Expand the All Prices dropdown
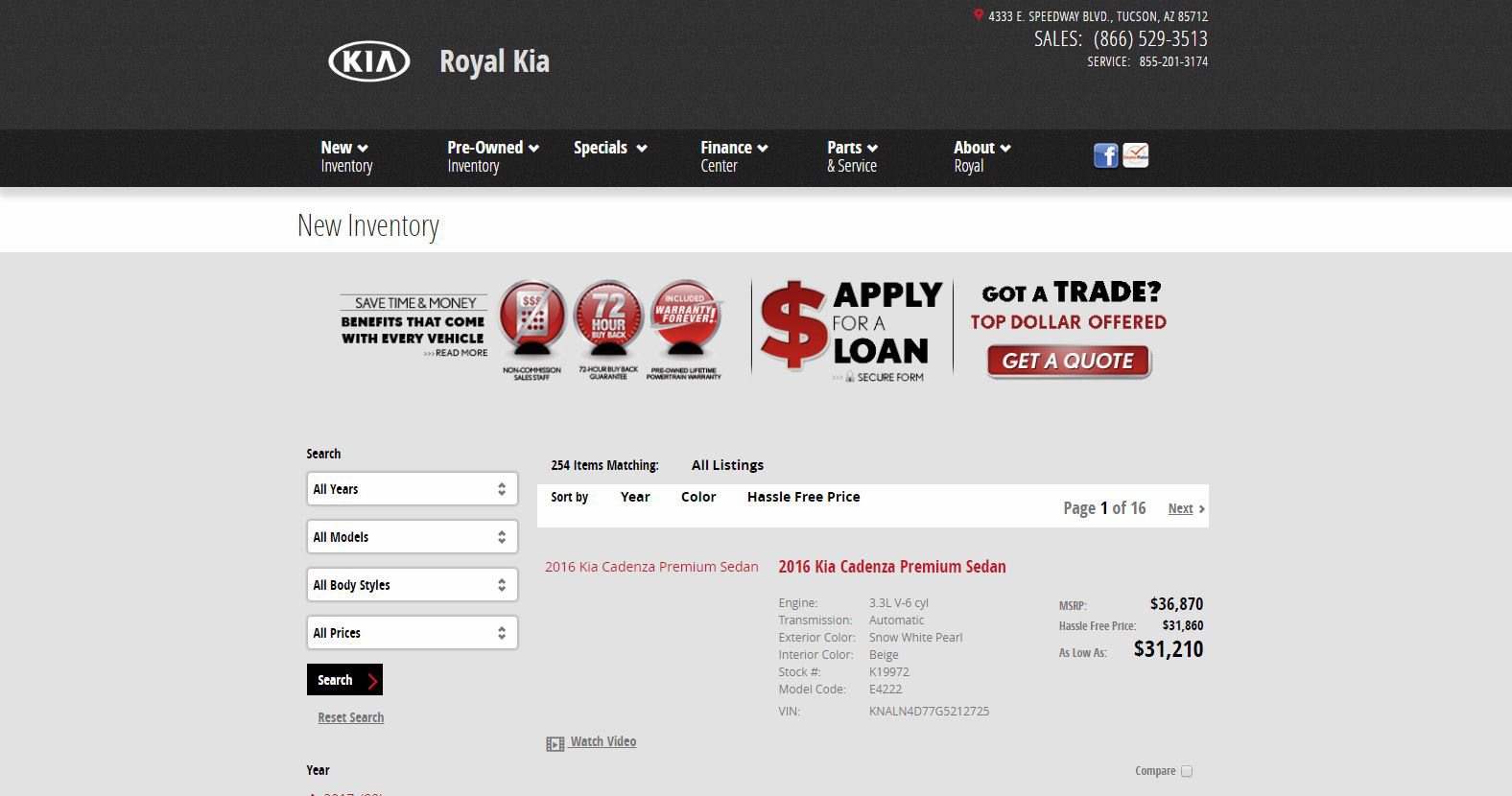 tap(413, 633)
